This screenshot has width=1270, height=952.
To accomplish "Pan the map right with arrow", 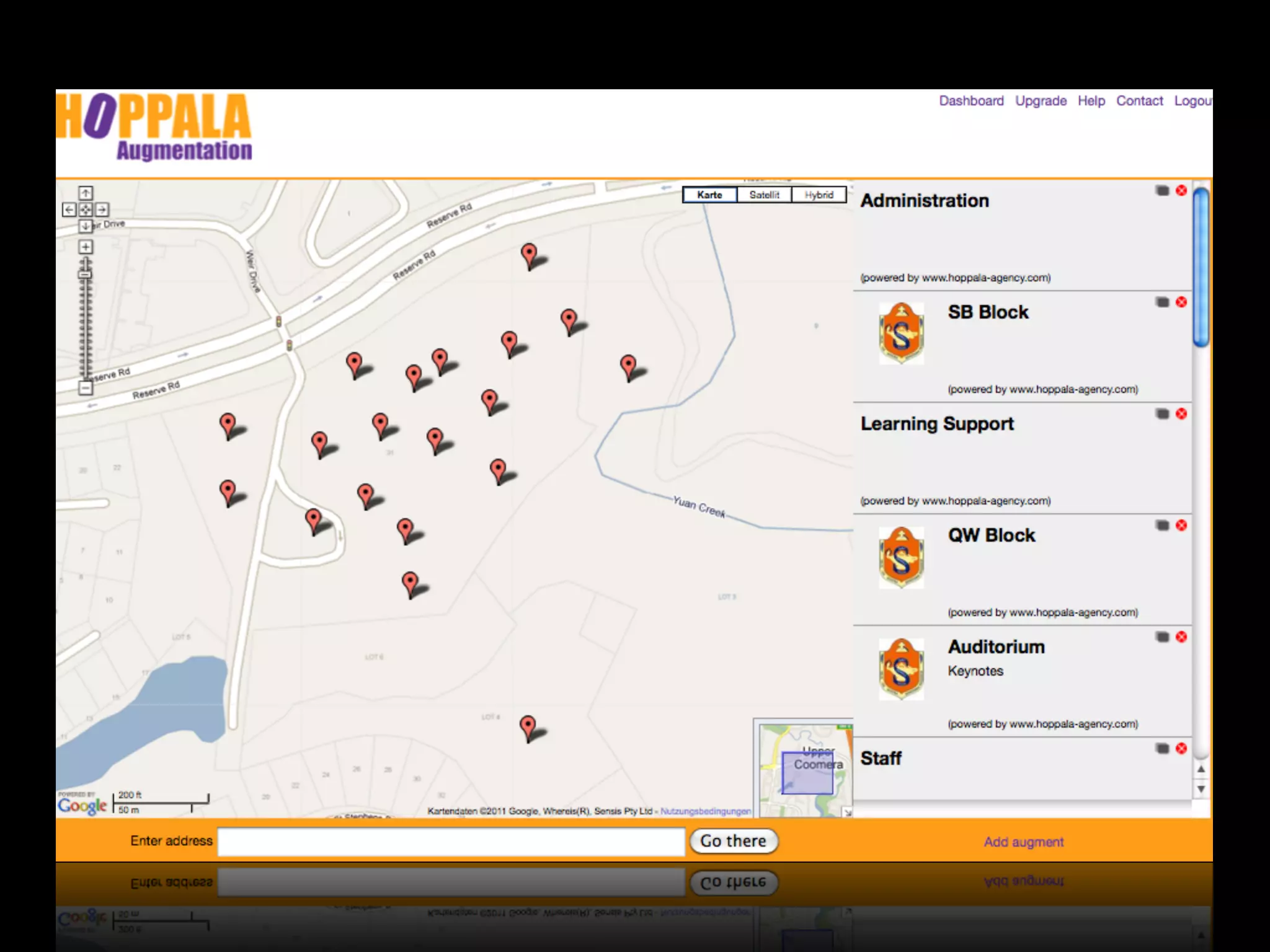I will [x=102, y=209].
